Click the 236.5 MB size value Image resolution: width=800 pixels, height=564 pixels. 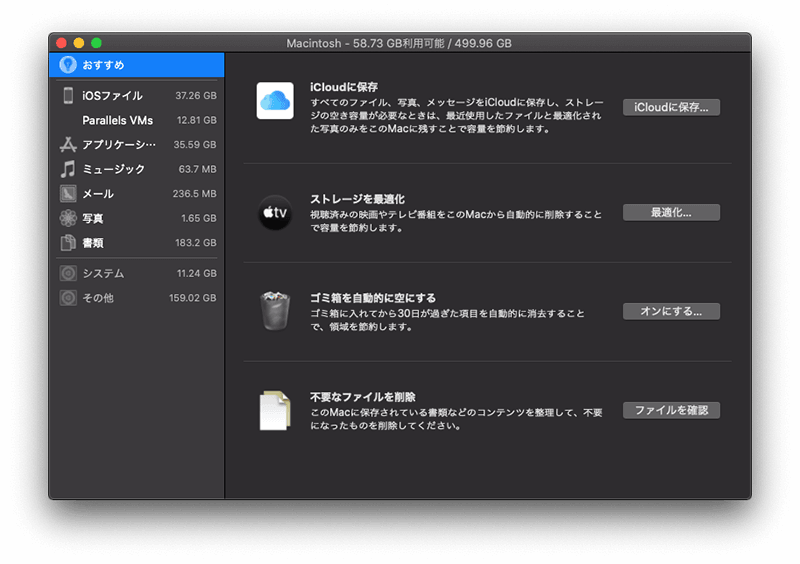(194, 193)
